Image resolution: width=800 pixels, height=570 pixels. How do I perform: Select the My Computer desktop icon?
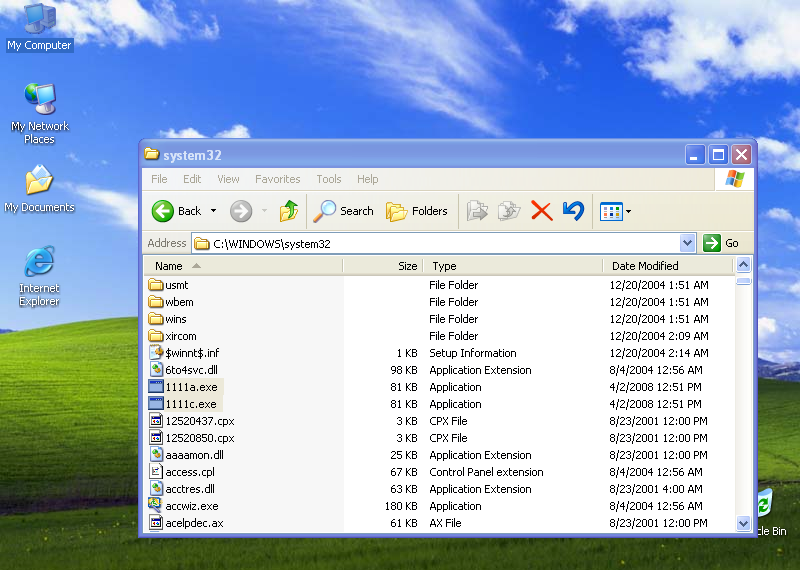pos(39,27)
